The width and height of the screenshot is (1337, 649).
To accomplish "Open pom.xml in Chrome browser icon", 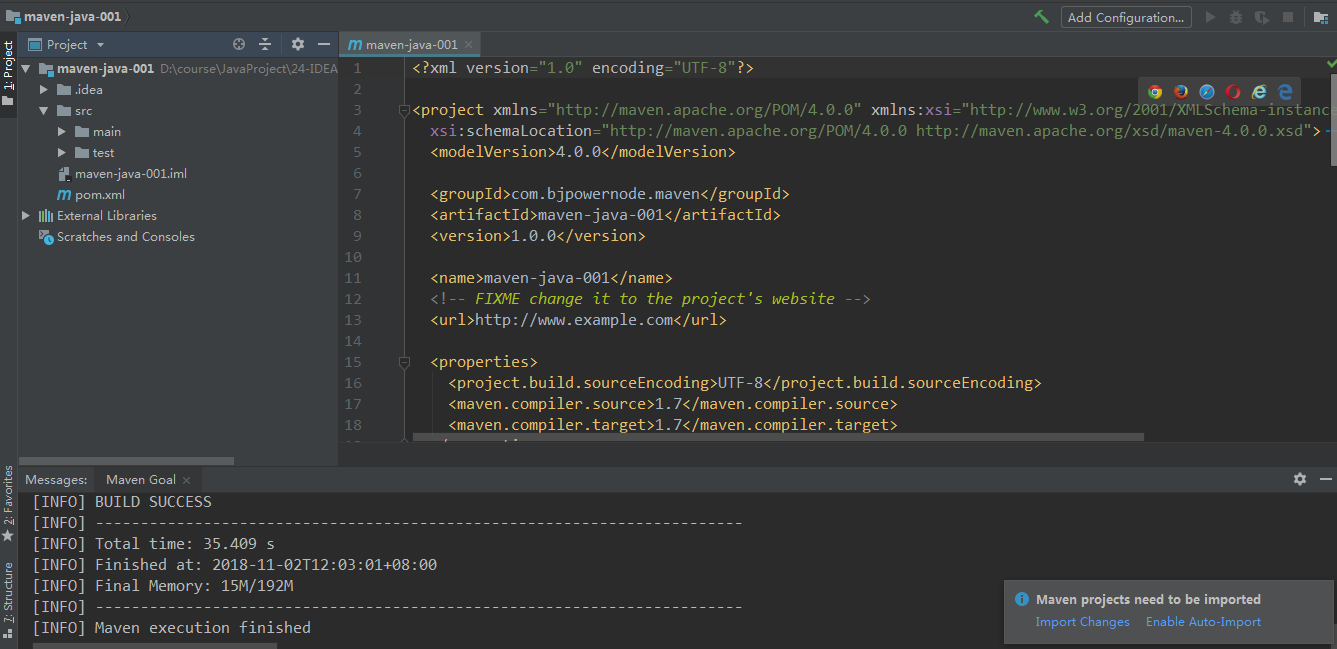I will coord(1155,92).
